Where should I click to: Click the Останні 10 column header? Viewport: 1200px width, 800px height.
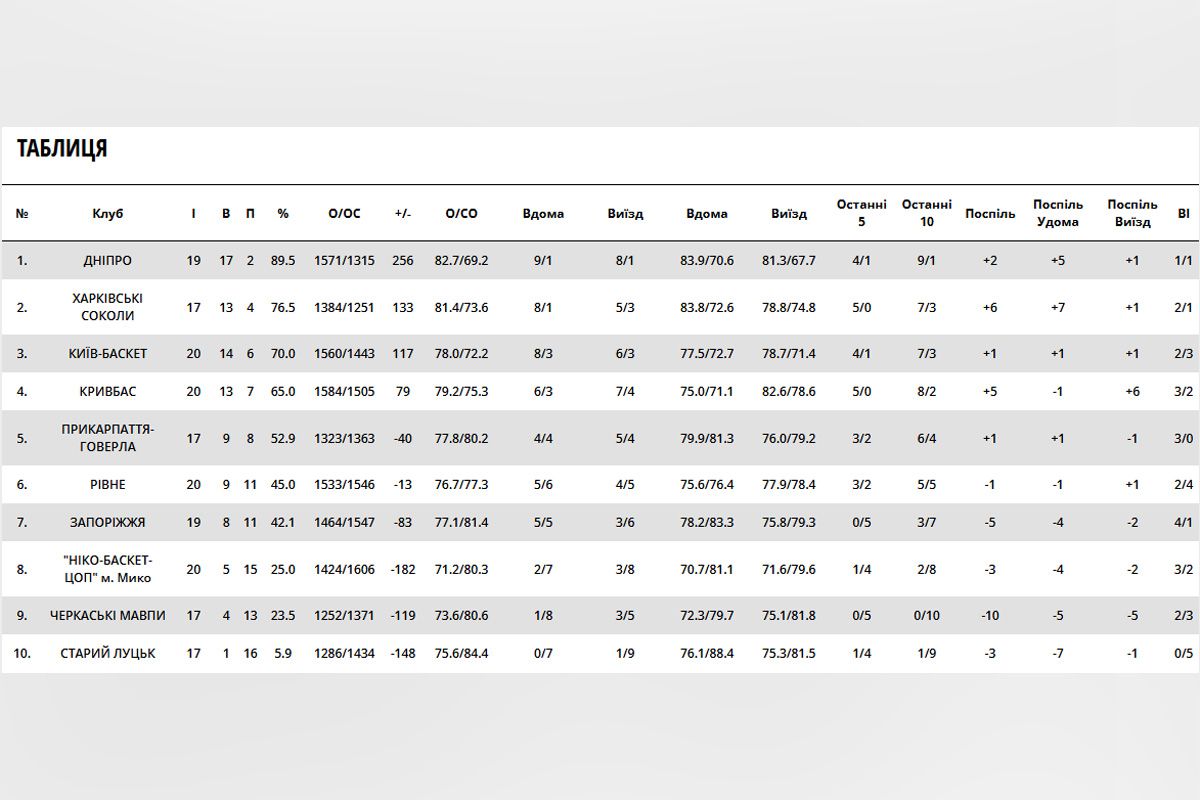point(926,213)
